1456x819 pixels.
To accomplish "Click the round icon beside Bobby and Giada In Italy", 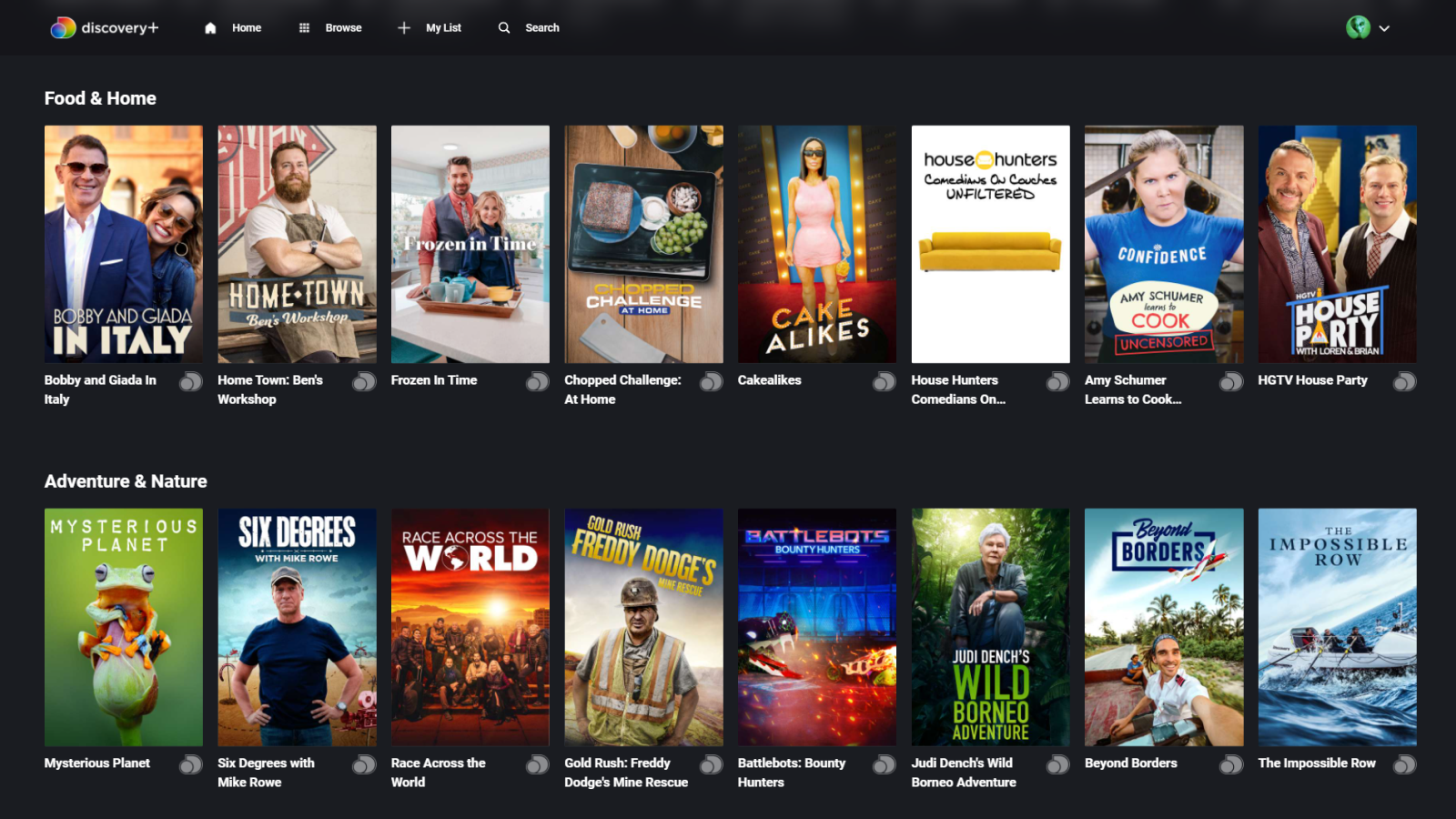I will tap(190, 381).
